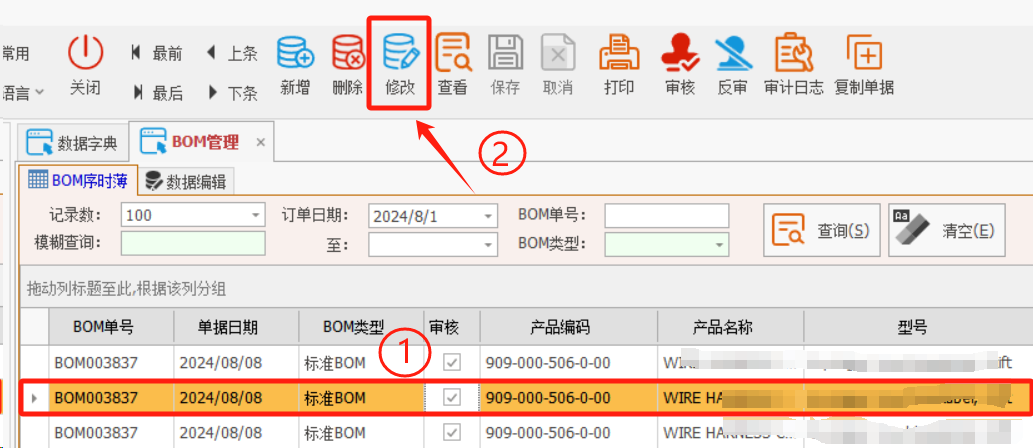Toggle 审核 checkbox in highlighted row
Image resolution: width=1033 pixels, height=448 pixels.
point(452,397)
